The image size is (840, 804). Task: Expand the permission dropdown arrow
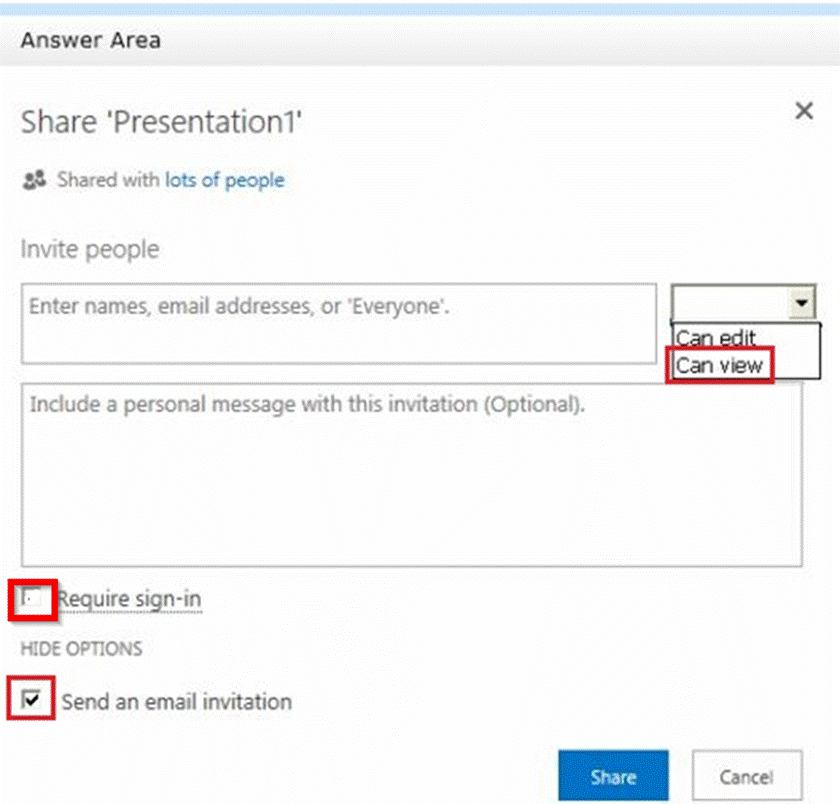tap(802, 302)
